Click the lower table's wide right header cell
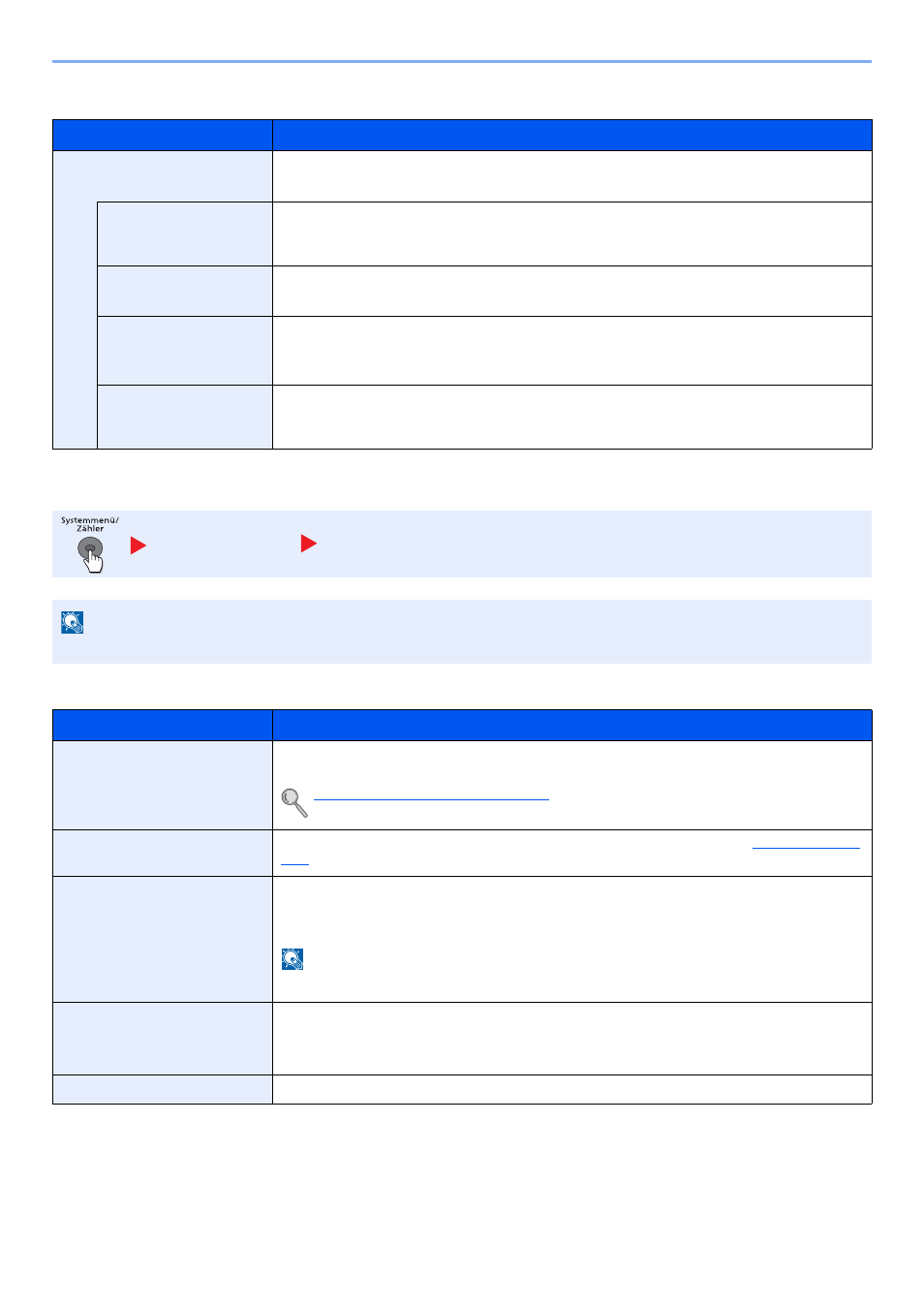This screenshot has width=924, height=1308. click(572, 726)
